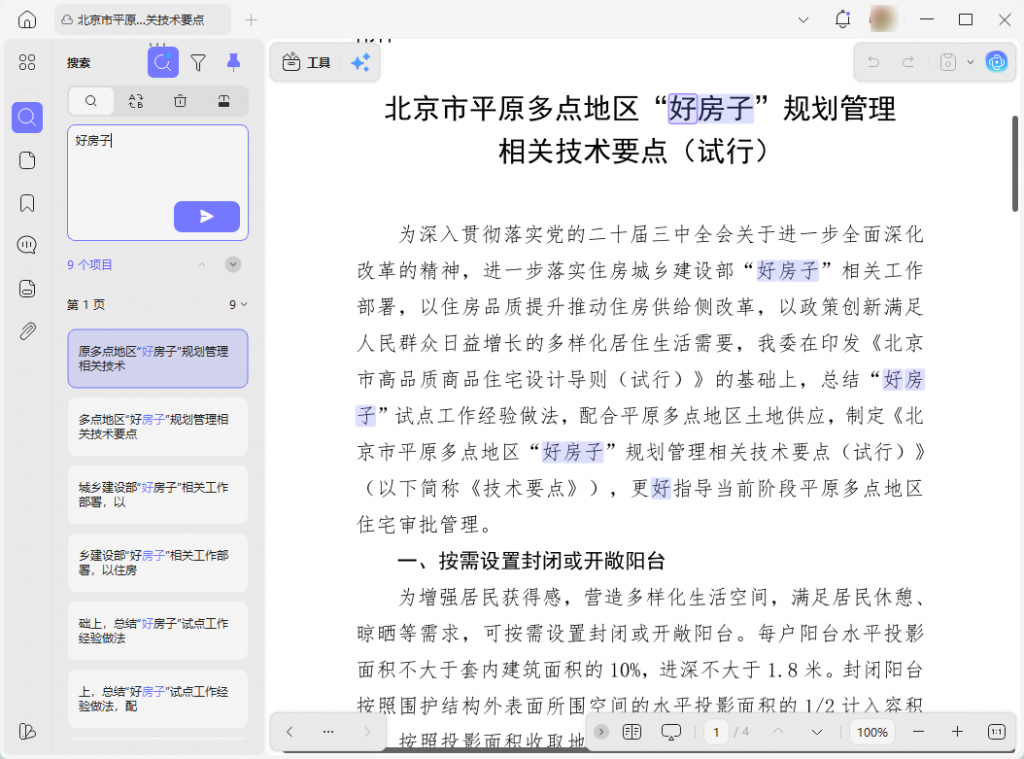Open the AI assistant sparkle icon beside 工具
Screen dimensions: 1024x759
click(359, 61)
